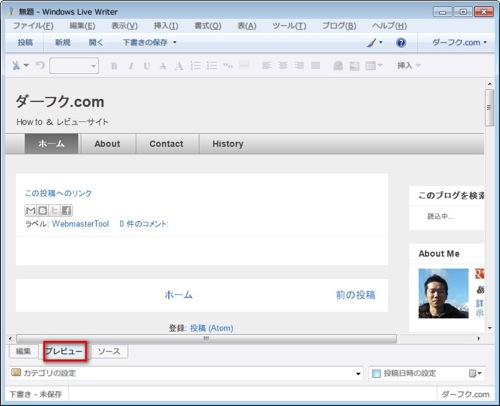
Task: Toggle italic formatting
Action: coord(131,66)
